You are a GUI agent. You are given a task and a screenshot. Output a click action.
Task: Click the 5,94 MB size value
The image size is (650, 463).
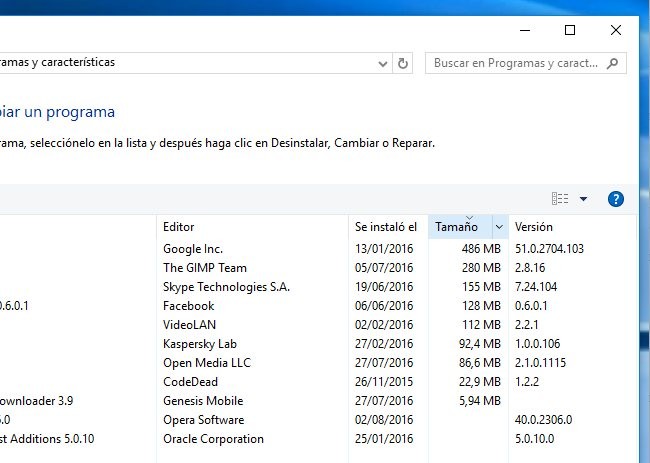coord(480,401)
